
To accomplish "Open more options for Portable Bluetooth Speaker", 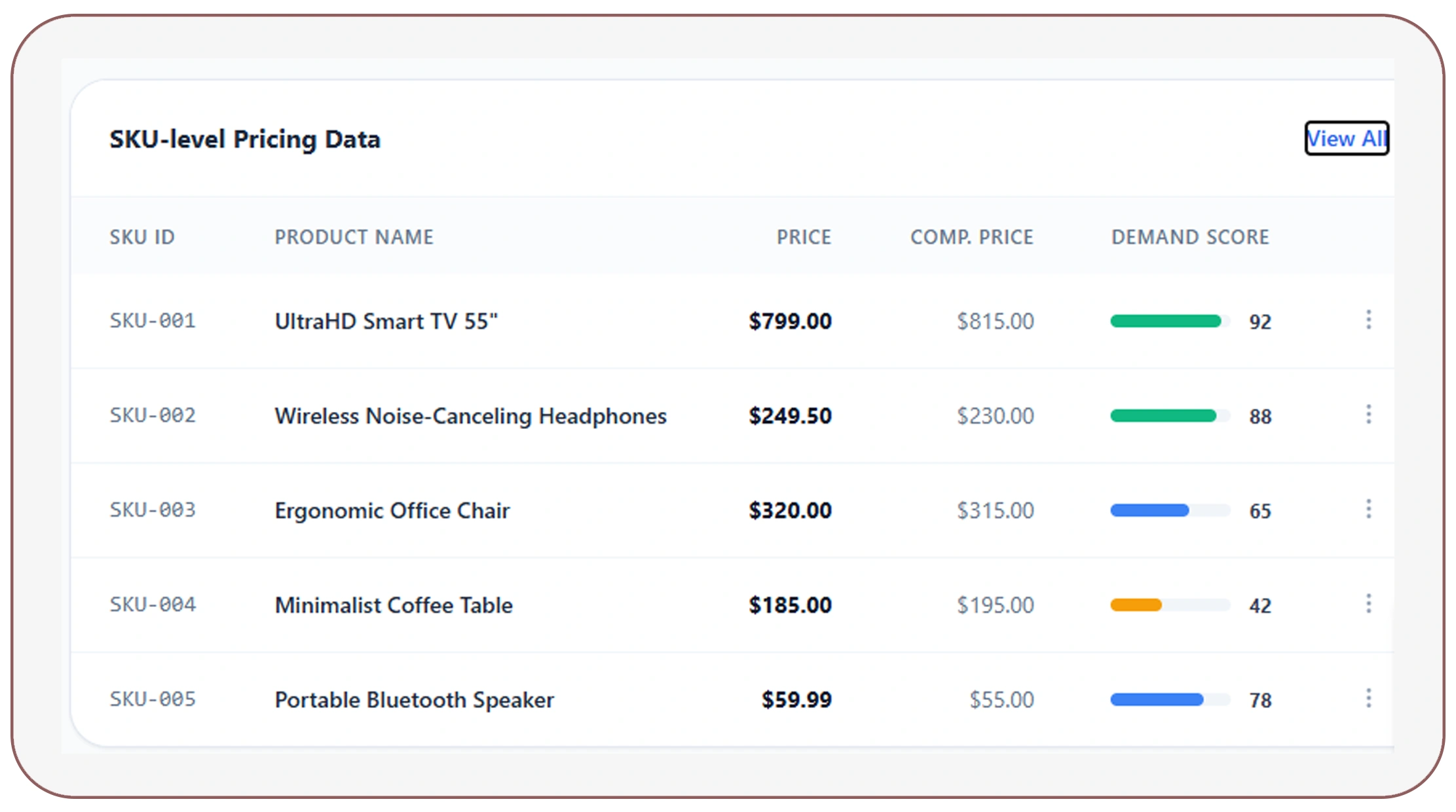I will click(1368, 698).
